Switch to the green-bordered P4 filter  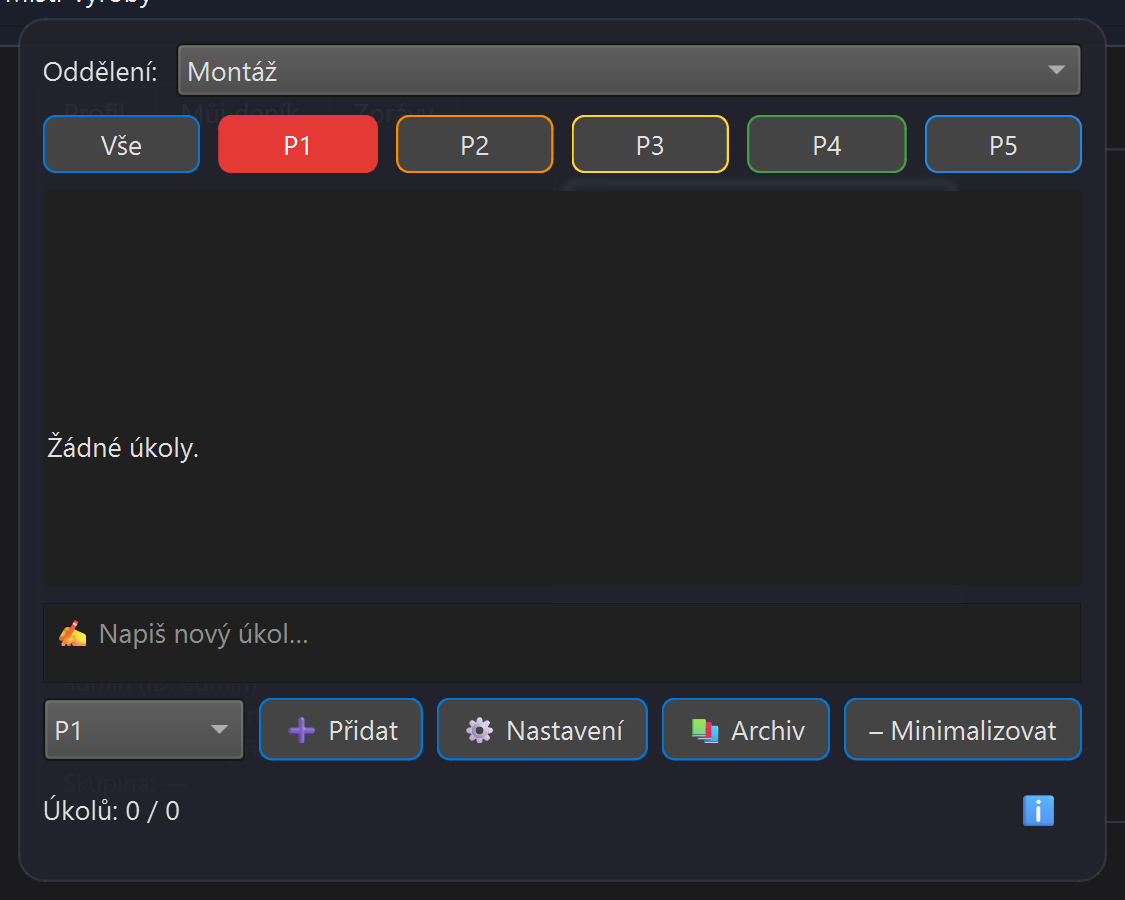pyautogui.click(x=826, y=145)
